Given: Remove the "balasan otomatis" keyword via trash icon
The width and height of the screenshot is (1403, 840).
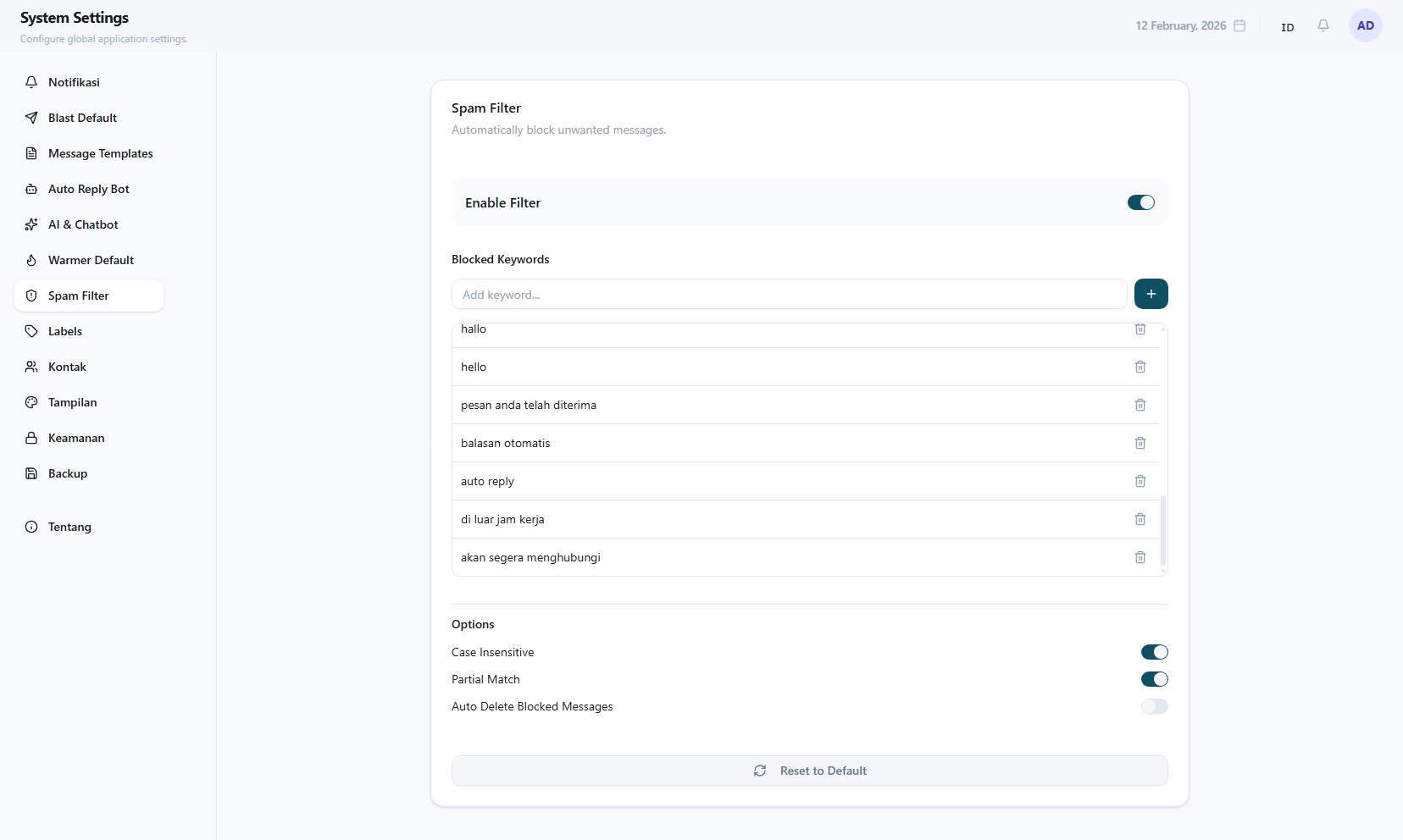Looking at the screenshot, I should point(1140,443).
